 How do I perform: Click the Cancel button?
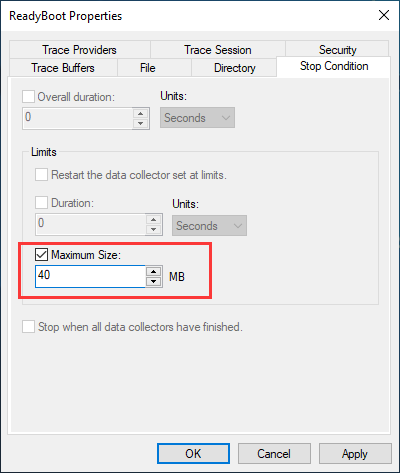click(274, 453)
